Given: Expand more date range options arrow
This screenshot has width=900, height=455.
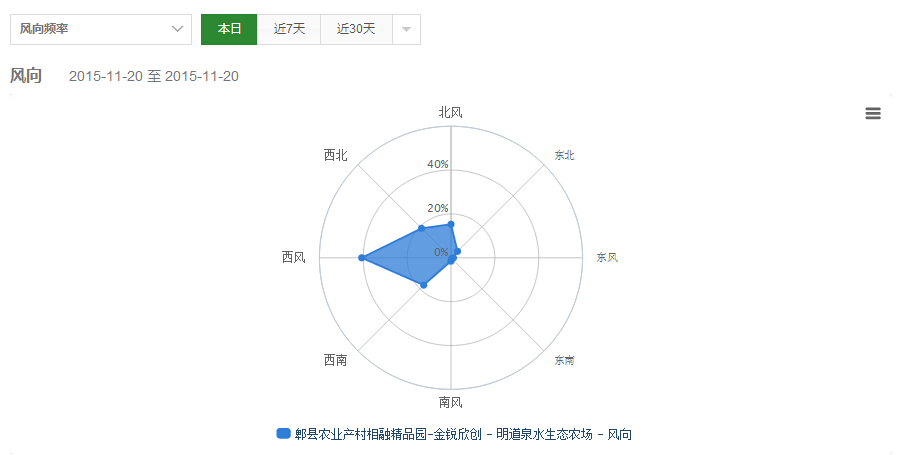Looking at the screenshot, I should [x=406, y=29].
